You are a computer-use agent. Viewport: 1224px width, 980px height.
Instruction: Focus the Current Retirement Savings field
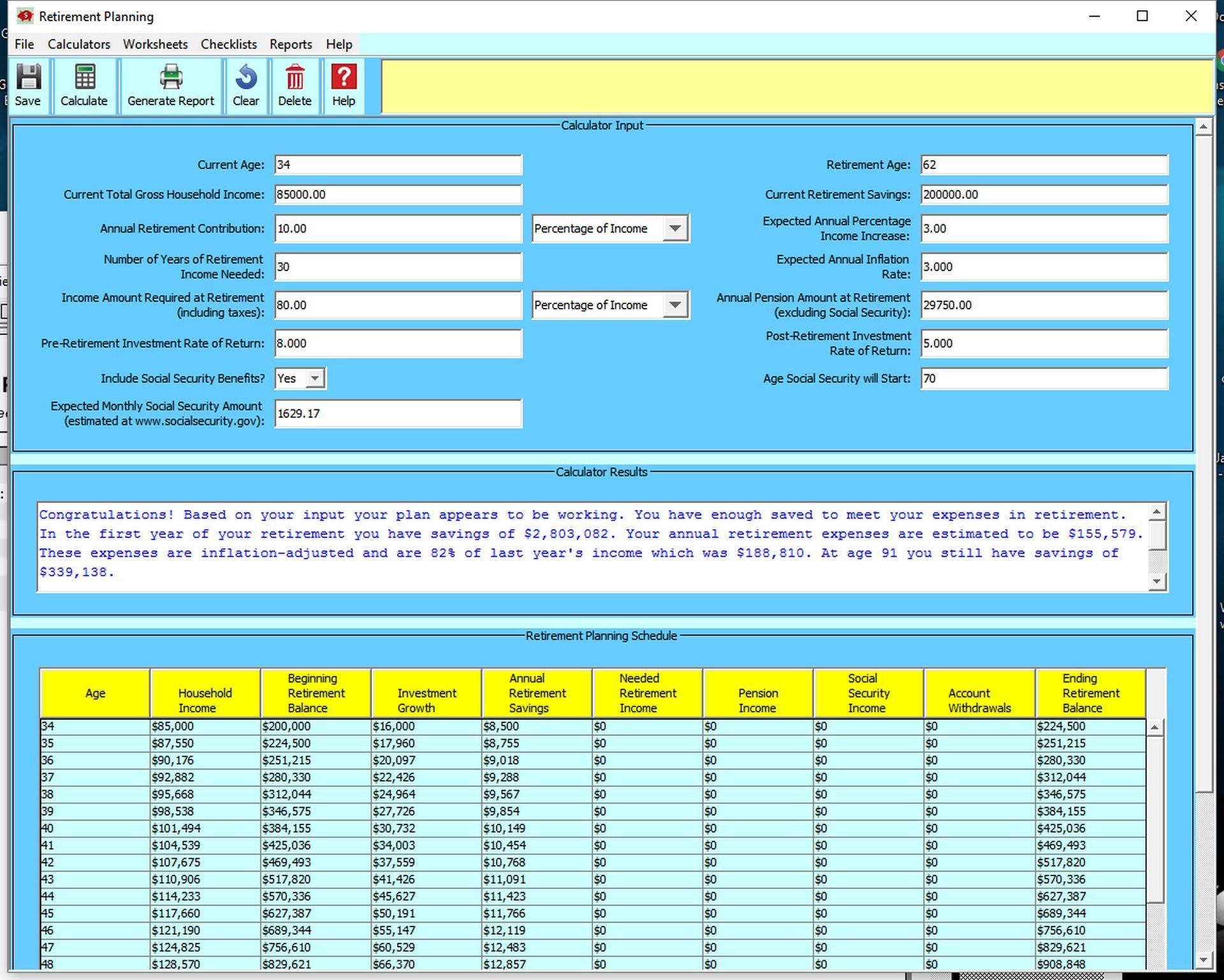pos(1044,194)
